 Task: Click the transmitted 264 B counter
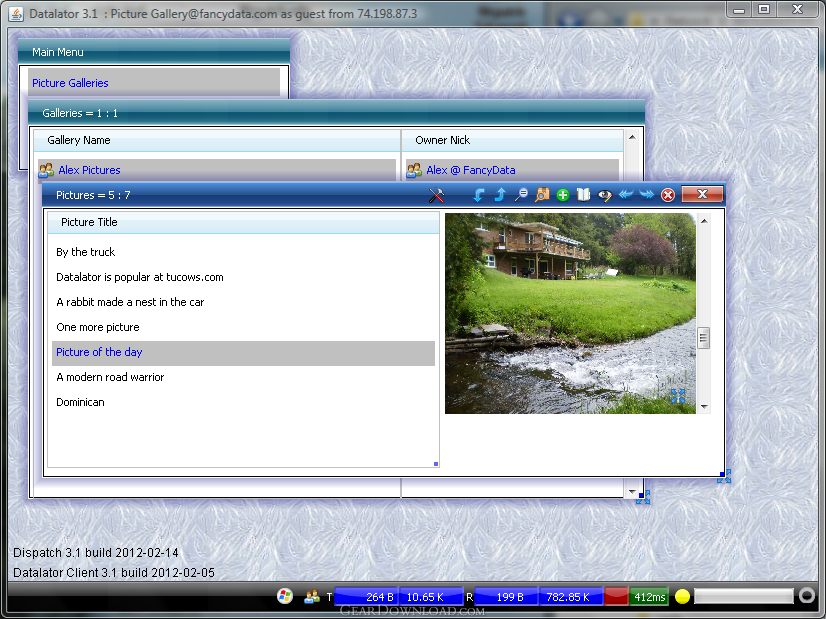pos(366,596)
